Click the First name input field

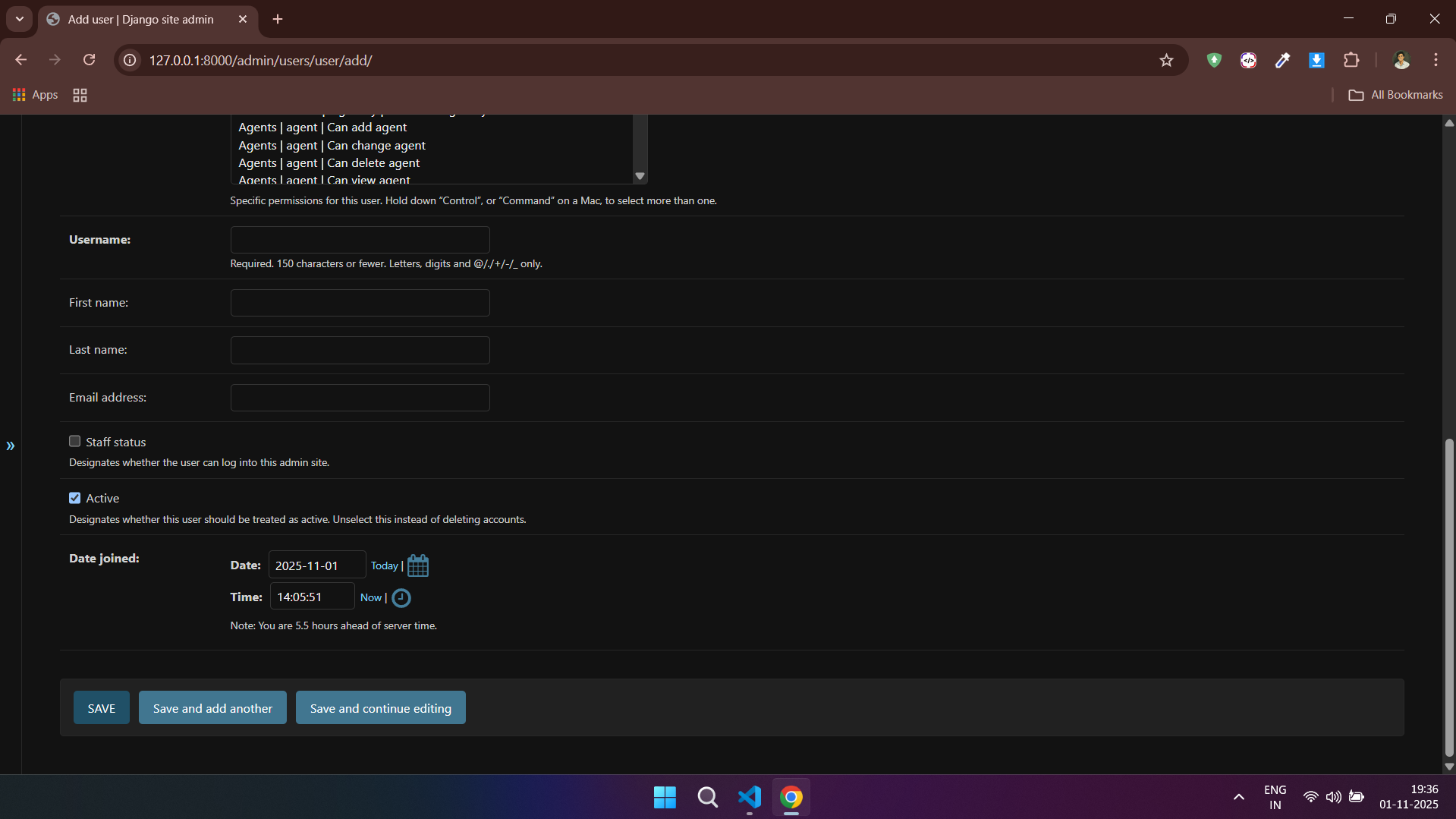point(360,303)
